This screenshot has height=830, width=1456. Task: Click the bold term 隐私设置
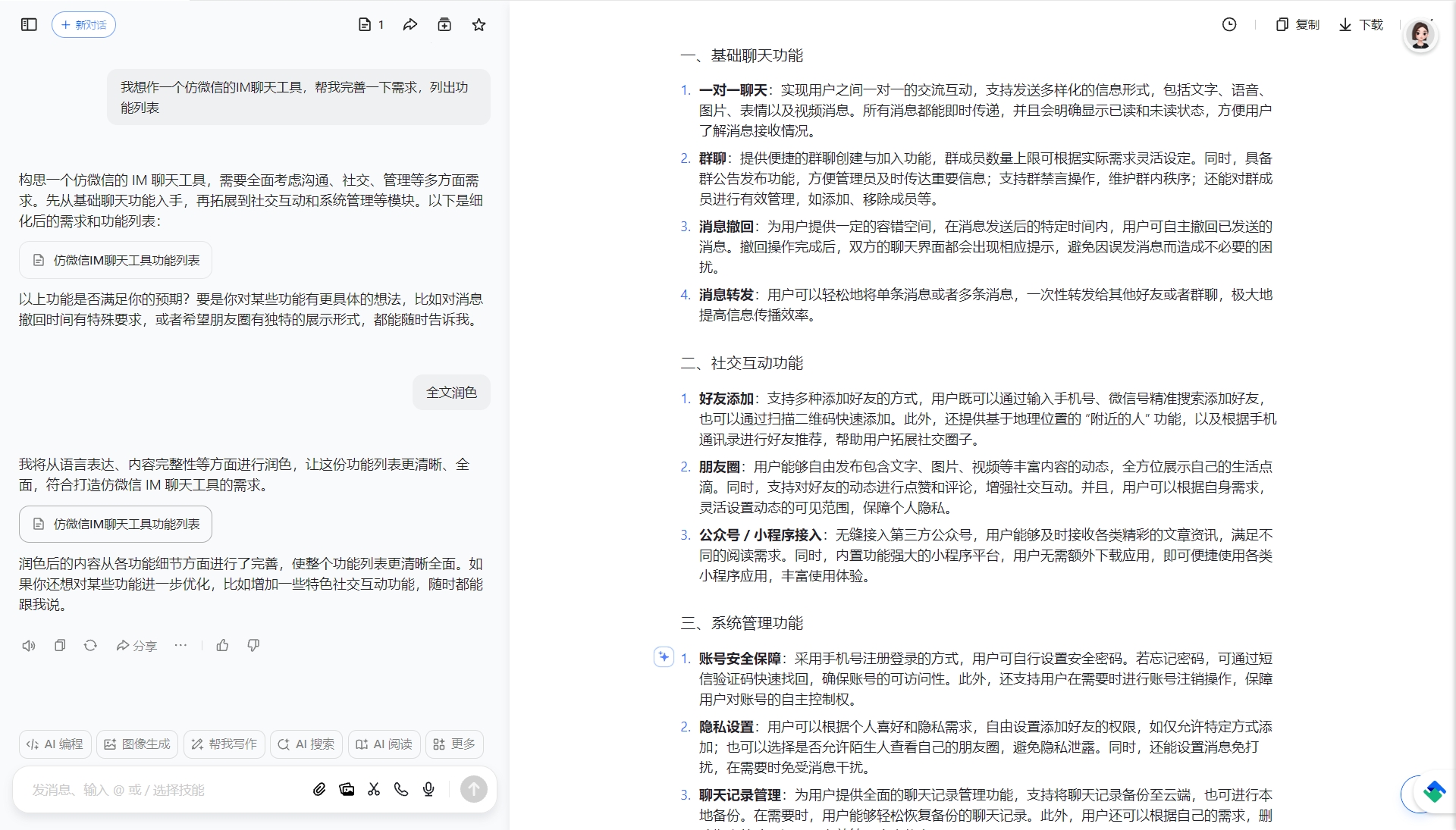pos(726,727)
